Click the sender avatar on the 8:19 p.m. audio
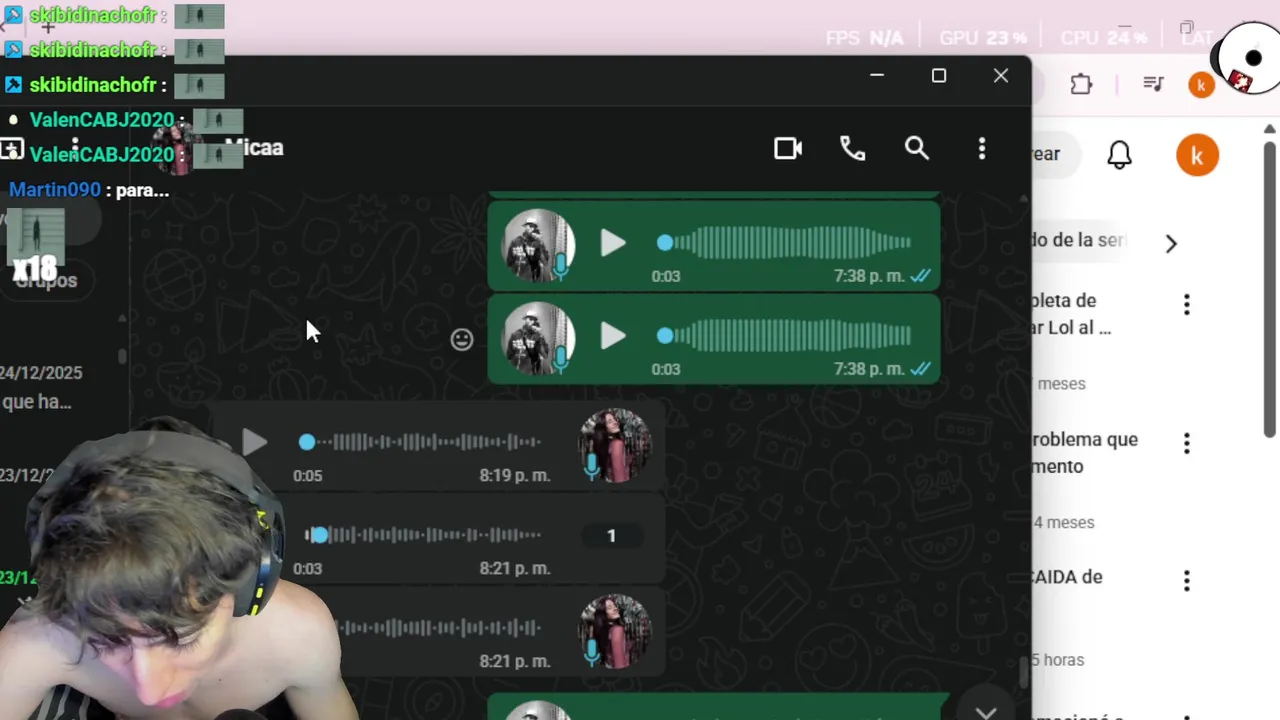Viewport: 1280px width, 720px height. [x=615, y=445]
